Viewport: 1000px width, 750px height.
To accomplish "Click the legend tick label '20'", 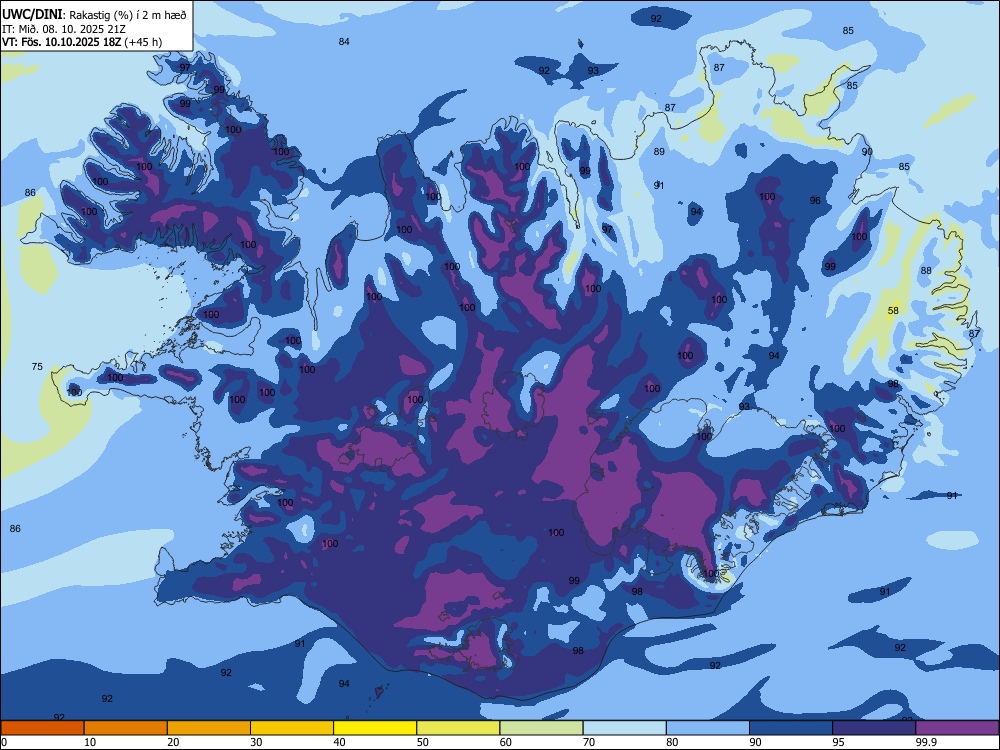I will [x=173, y=742].
